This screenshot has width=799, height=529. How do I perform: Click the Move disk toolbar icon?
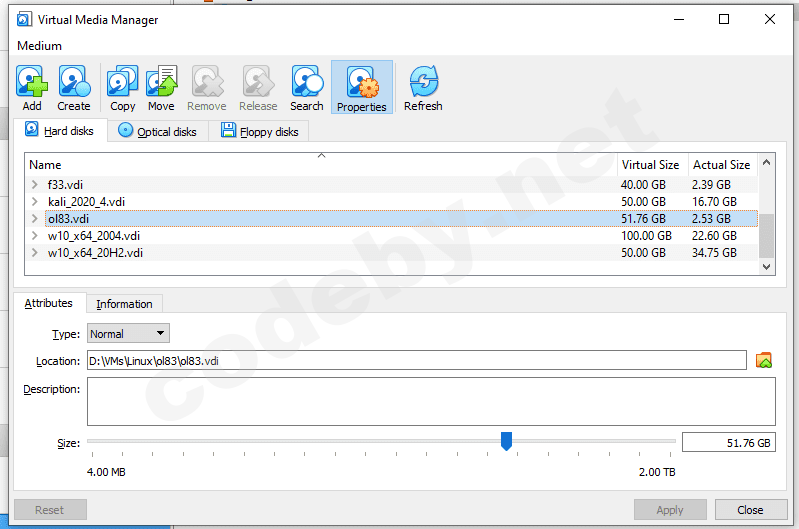pyautogui.click(x=161, y=87)
